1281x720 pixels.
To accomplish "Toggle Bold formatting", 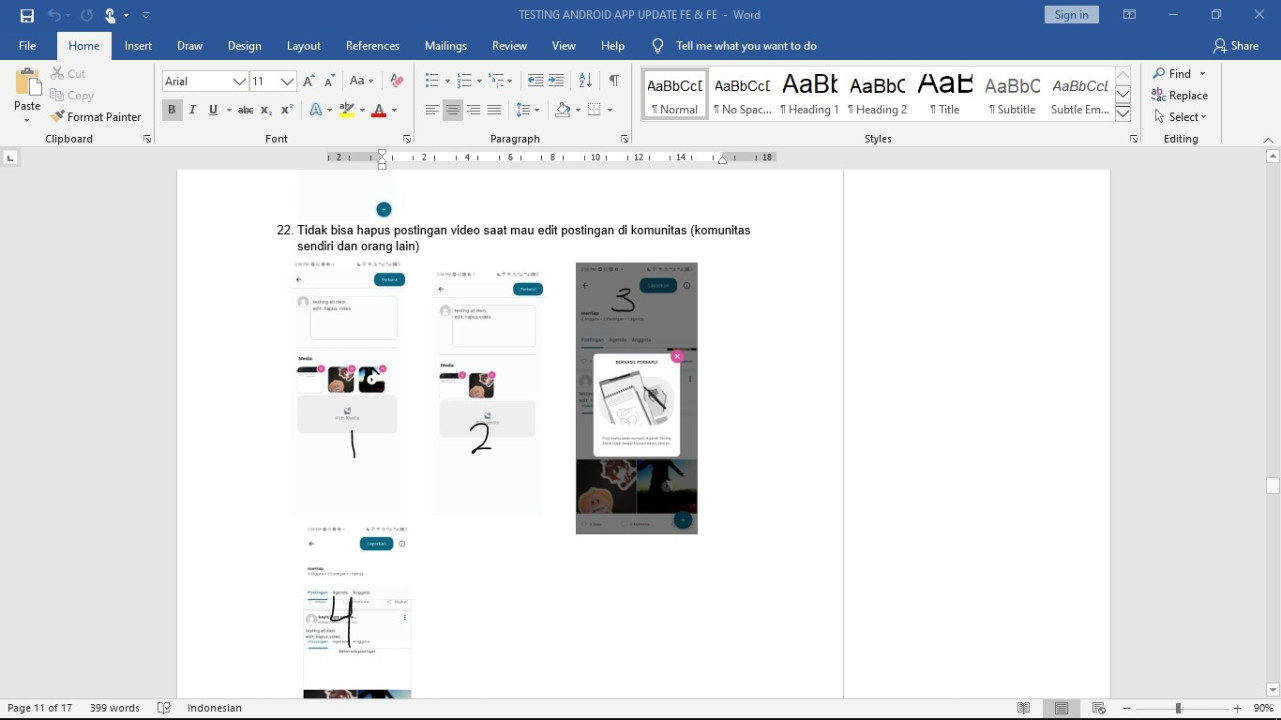I will [172, 110].
